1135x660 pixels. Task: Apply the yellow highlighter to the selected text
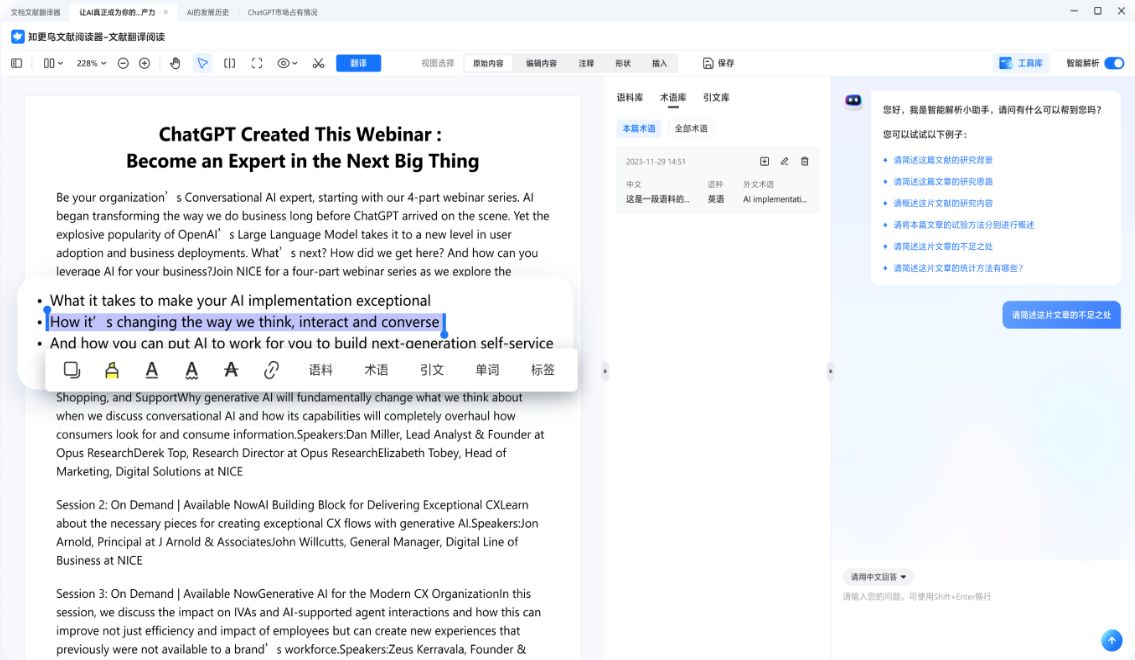(x=111, y=370)
